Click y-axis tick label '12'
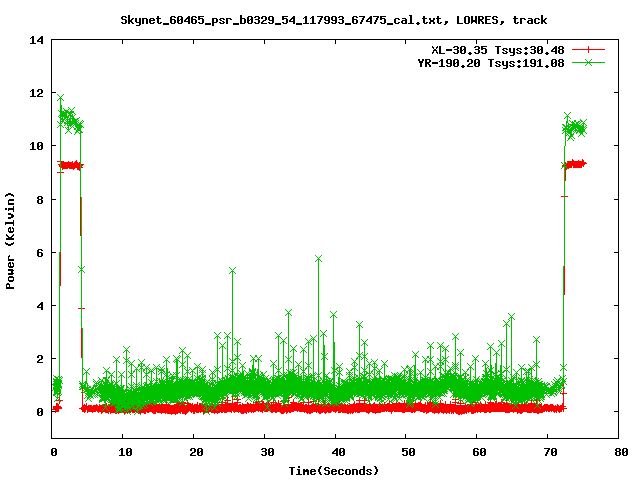640x480 pixels. pos(36,93)
